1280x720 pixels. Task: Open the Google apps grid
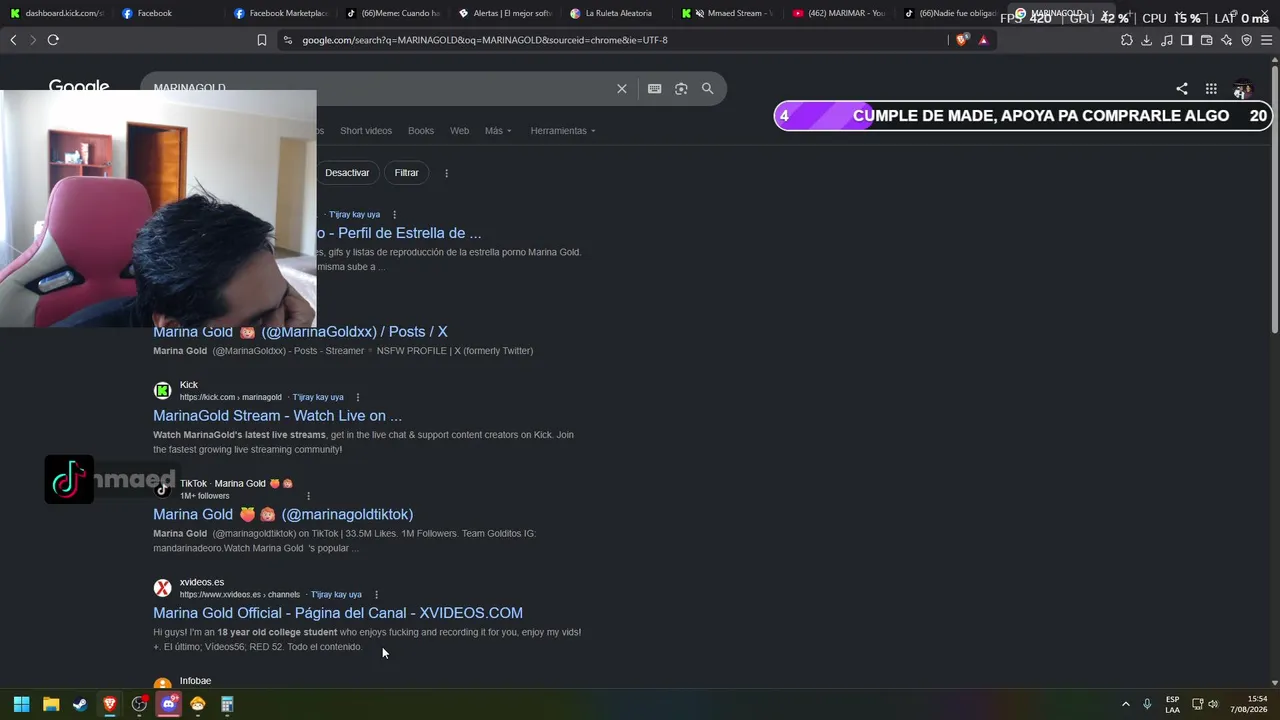pyautogui.click(x=1211, y=89)
